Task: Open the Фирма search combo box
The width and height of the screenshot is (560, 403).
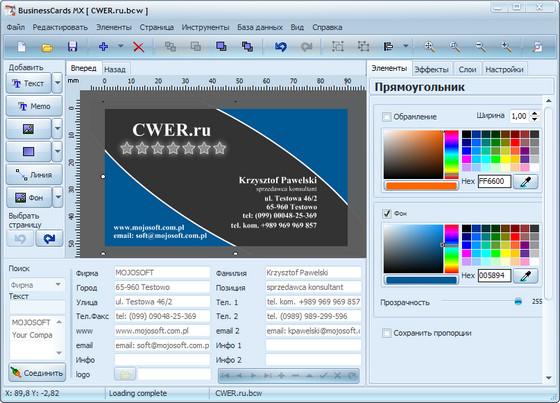Action: (x=36, y=285)
